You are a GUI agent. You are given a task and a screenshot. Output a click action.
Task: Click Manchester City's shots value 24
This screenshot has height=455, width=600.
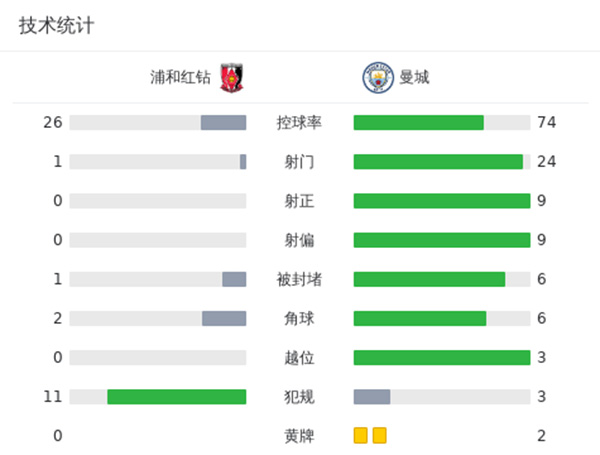[x=546, y=162]
